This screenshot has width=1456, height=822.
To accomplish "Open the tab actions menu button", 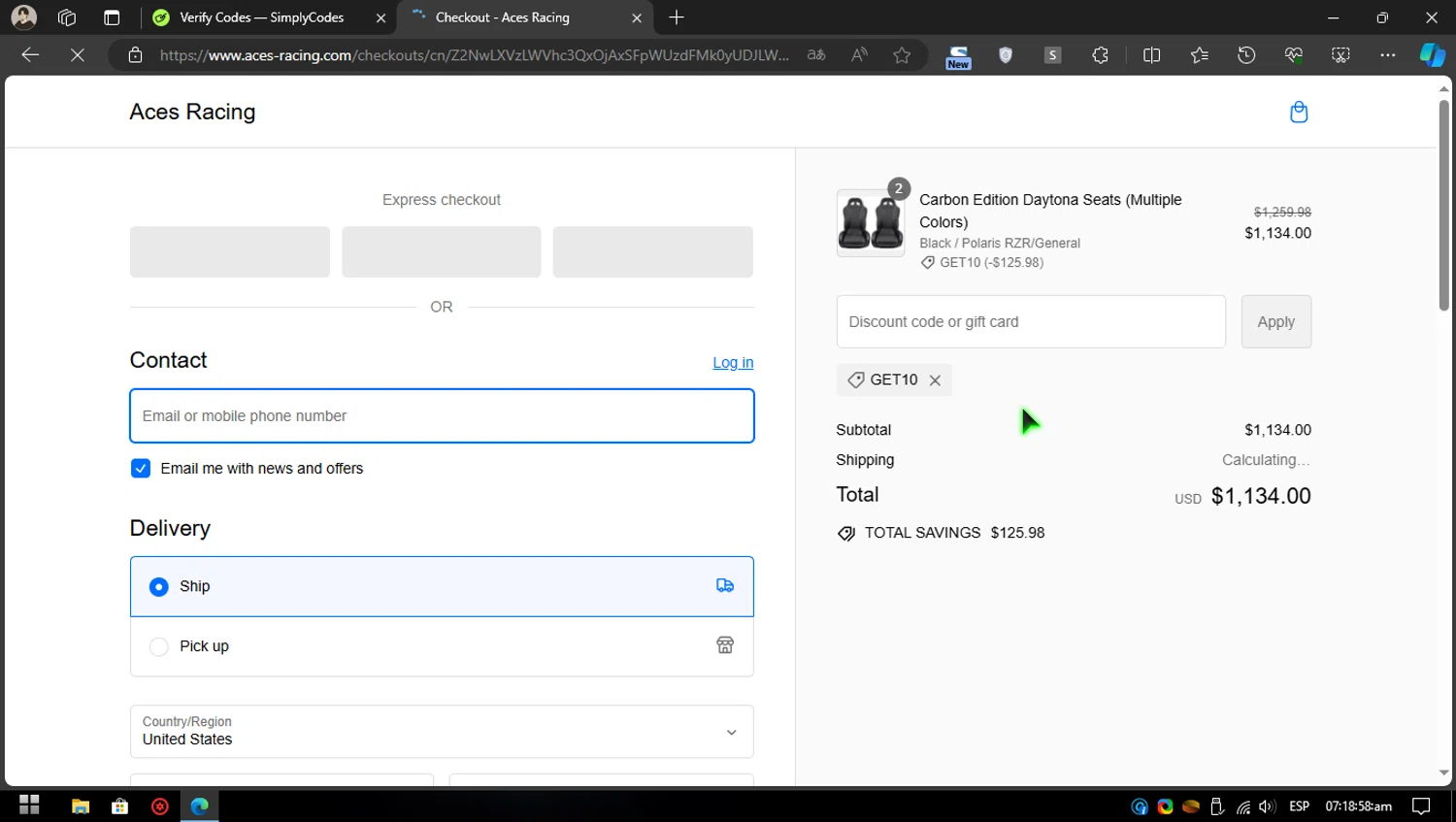I will (112, 17).
